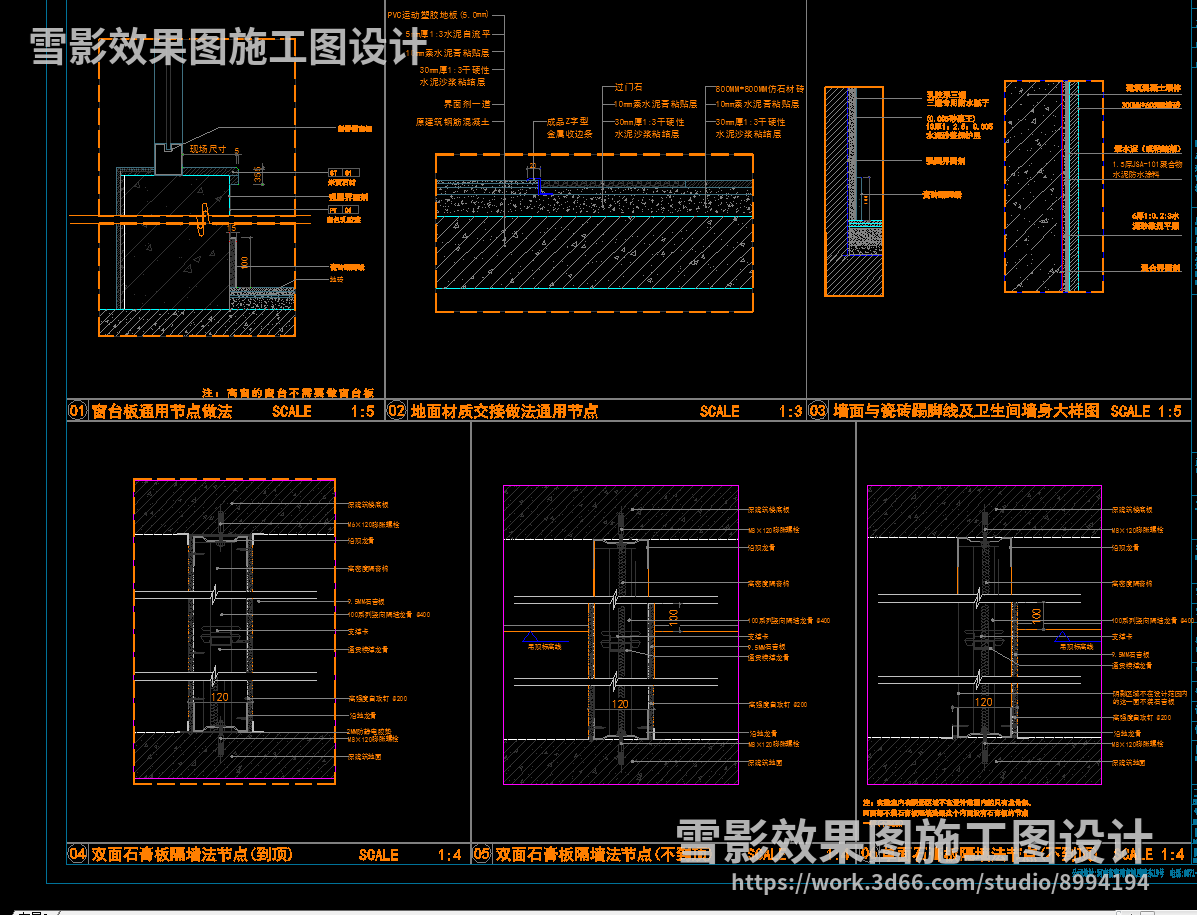Select the circled 05 detail number marker

[x=482, y=854]
